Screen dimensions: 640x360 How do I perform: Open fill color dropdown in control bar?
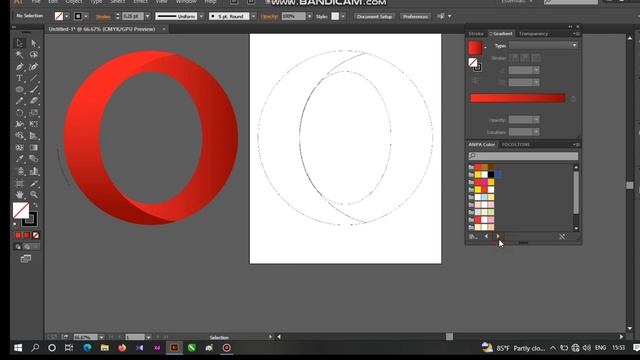coord(66,16)
